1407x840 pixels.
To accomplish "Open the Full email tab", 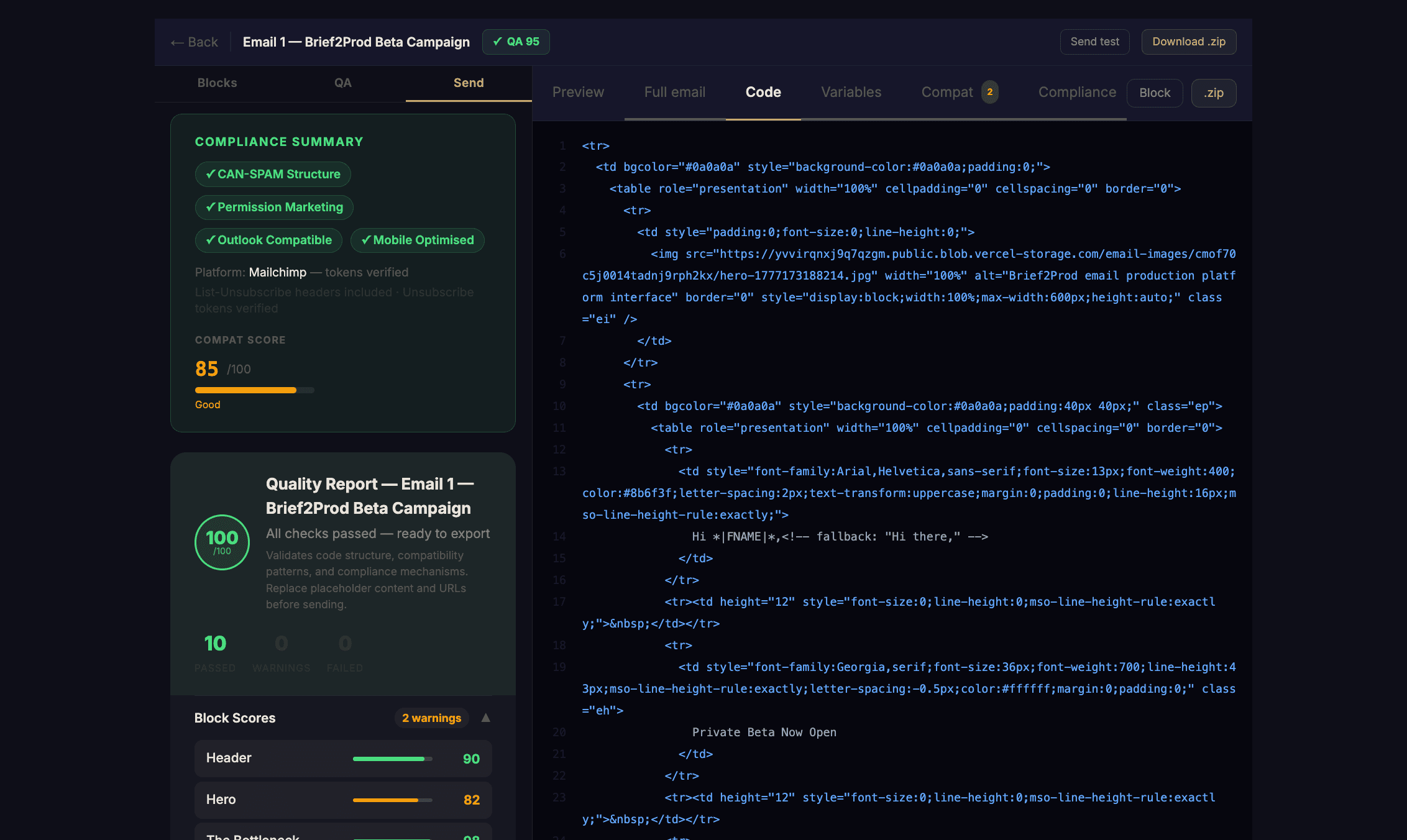I will [674, 92].
